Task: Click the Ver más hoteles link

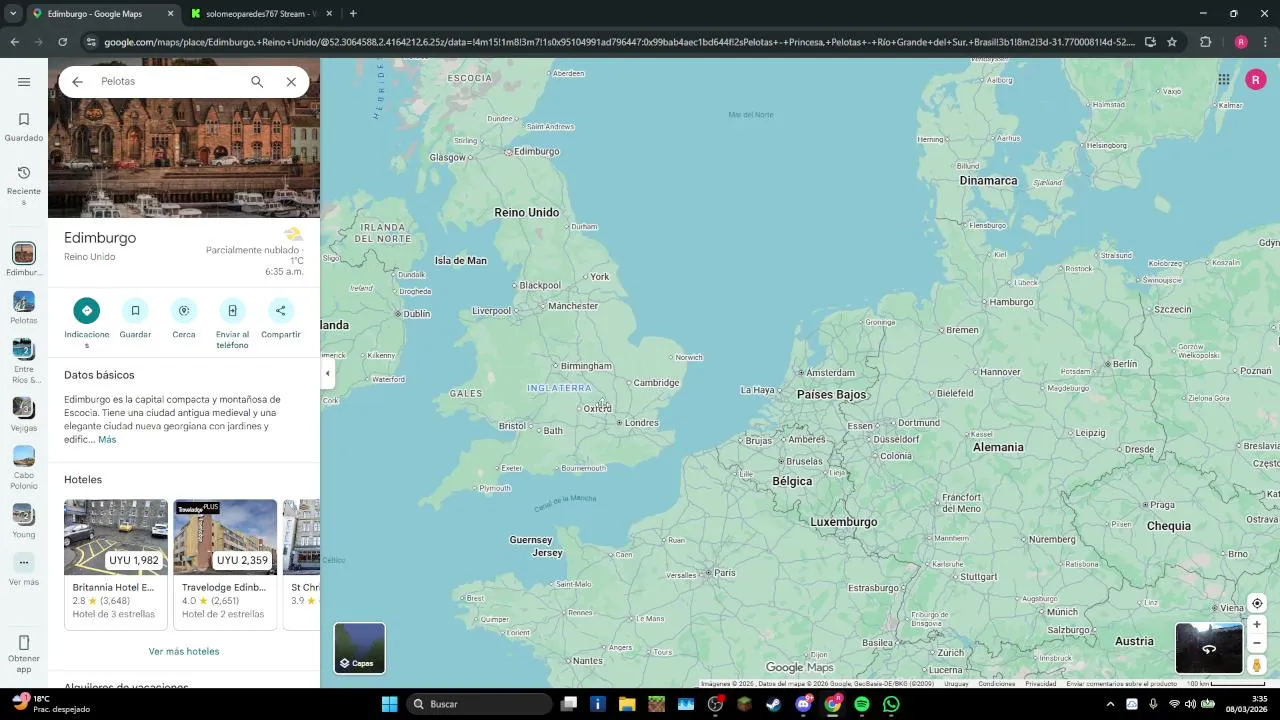Action: click(184, 651)
